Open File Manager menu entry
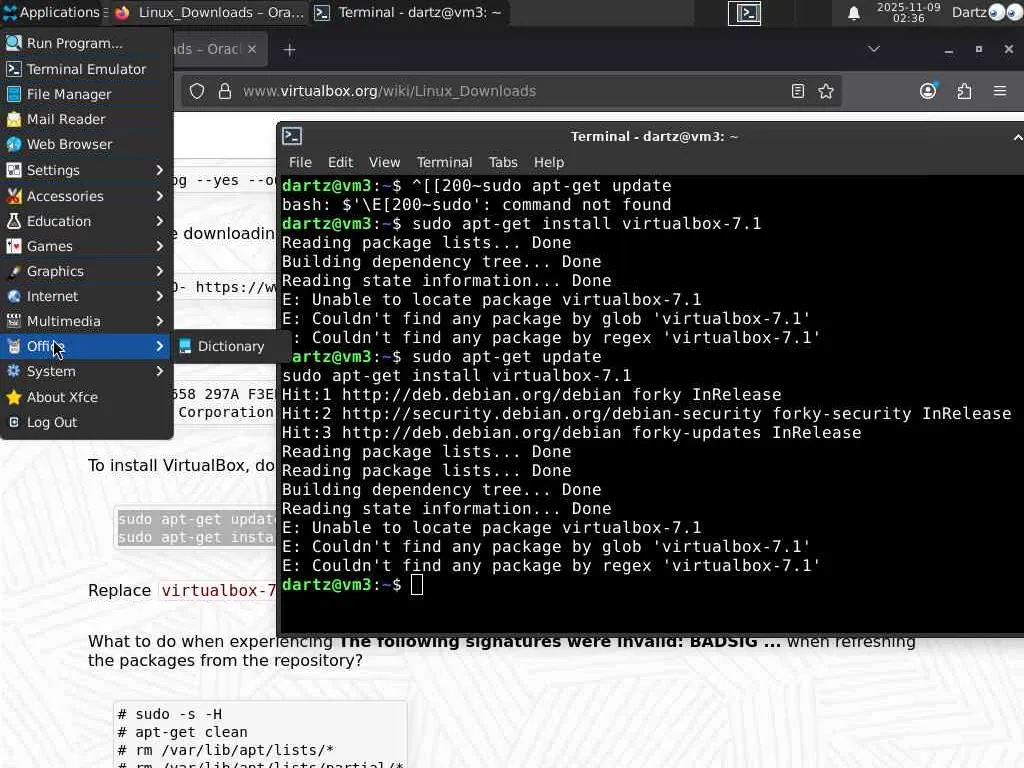 86,94
